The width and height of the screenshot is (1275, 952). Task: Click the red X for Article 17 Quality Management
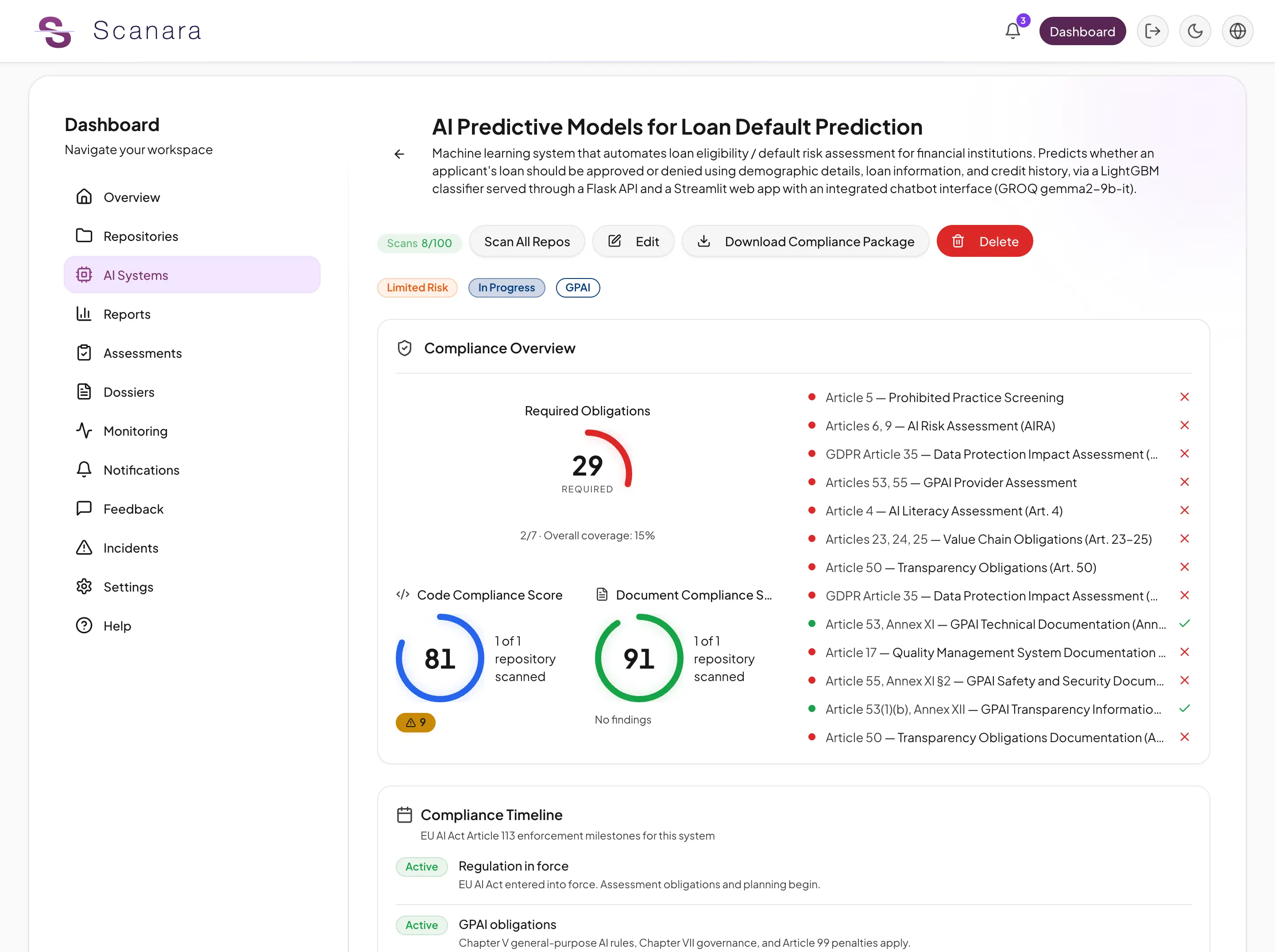point(1185,652)
